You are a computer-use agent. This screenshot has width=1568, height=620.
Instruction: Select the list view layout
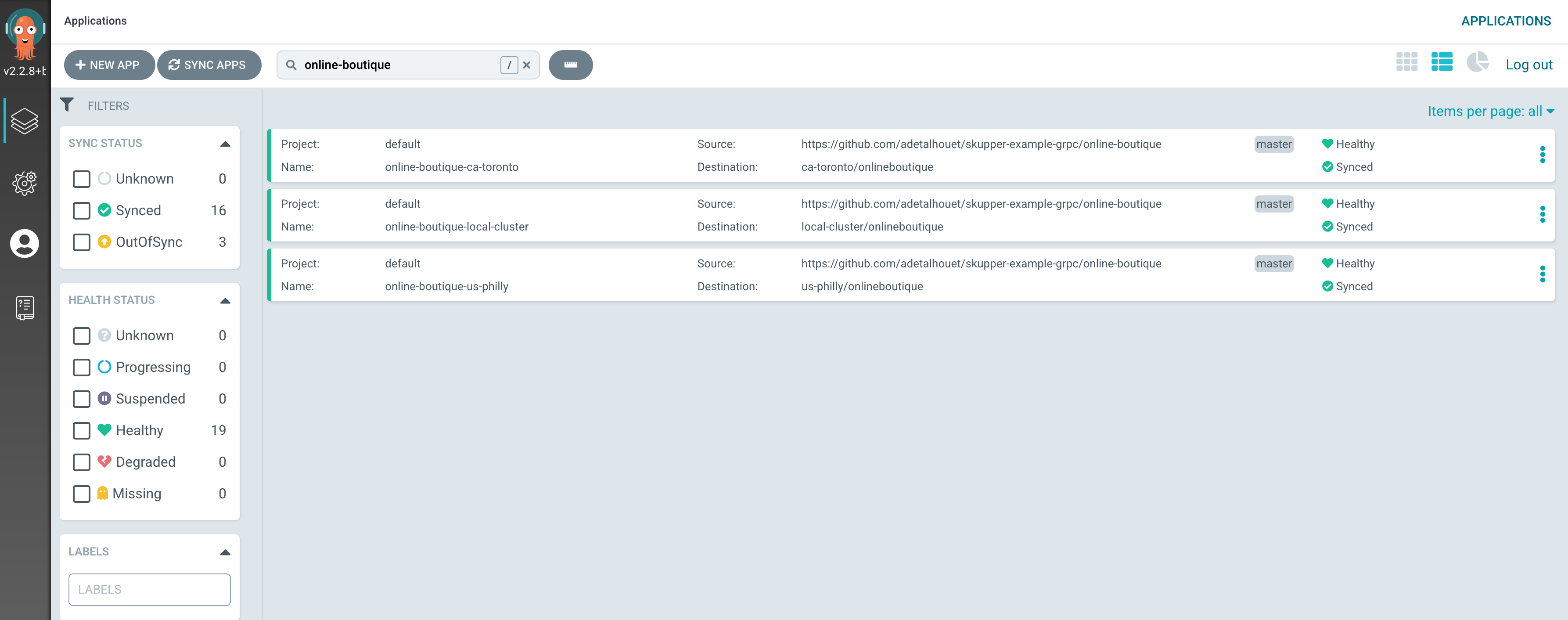1442,62
